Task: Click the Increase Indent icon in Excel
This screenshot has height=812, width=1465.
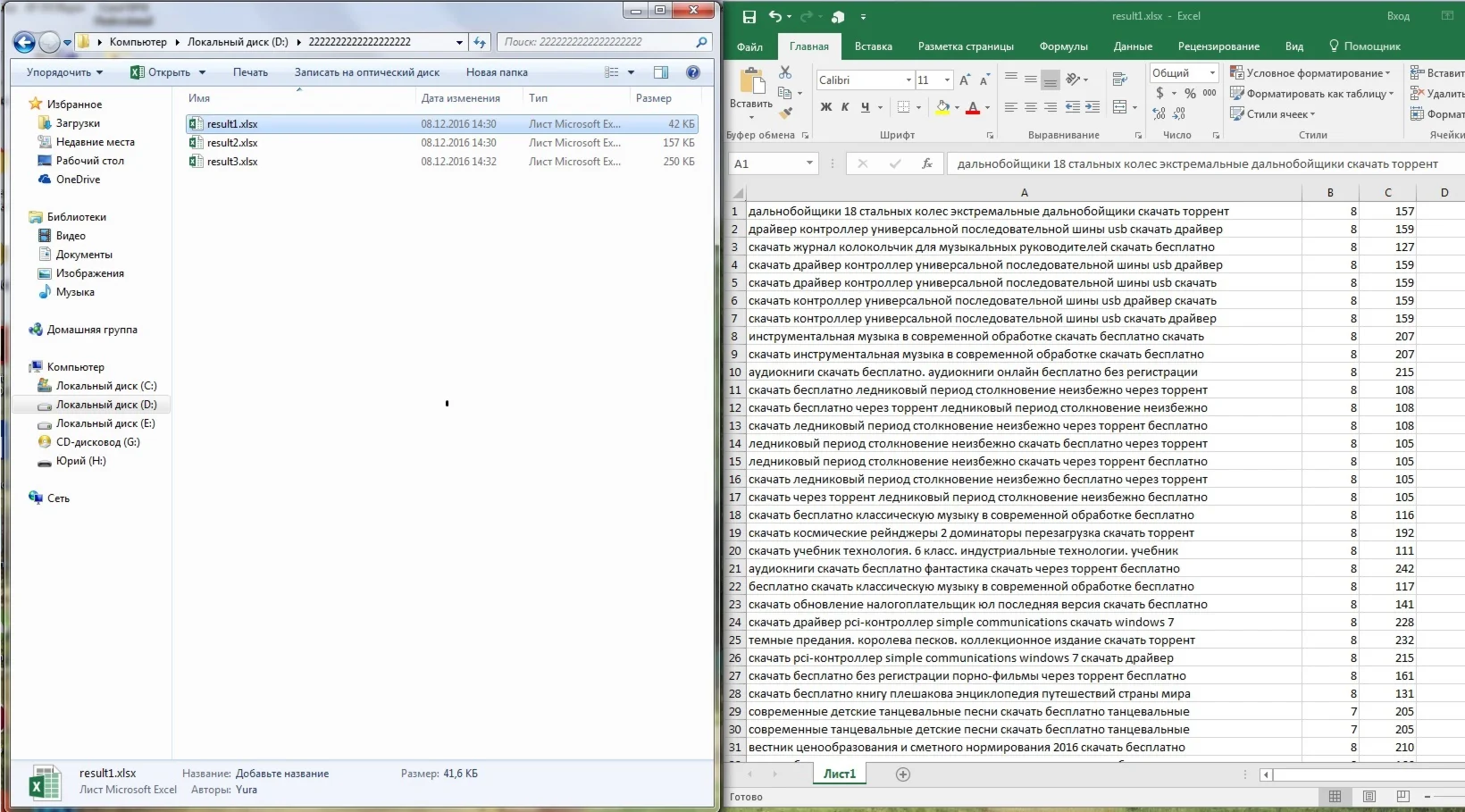Action: (1092, 107)
